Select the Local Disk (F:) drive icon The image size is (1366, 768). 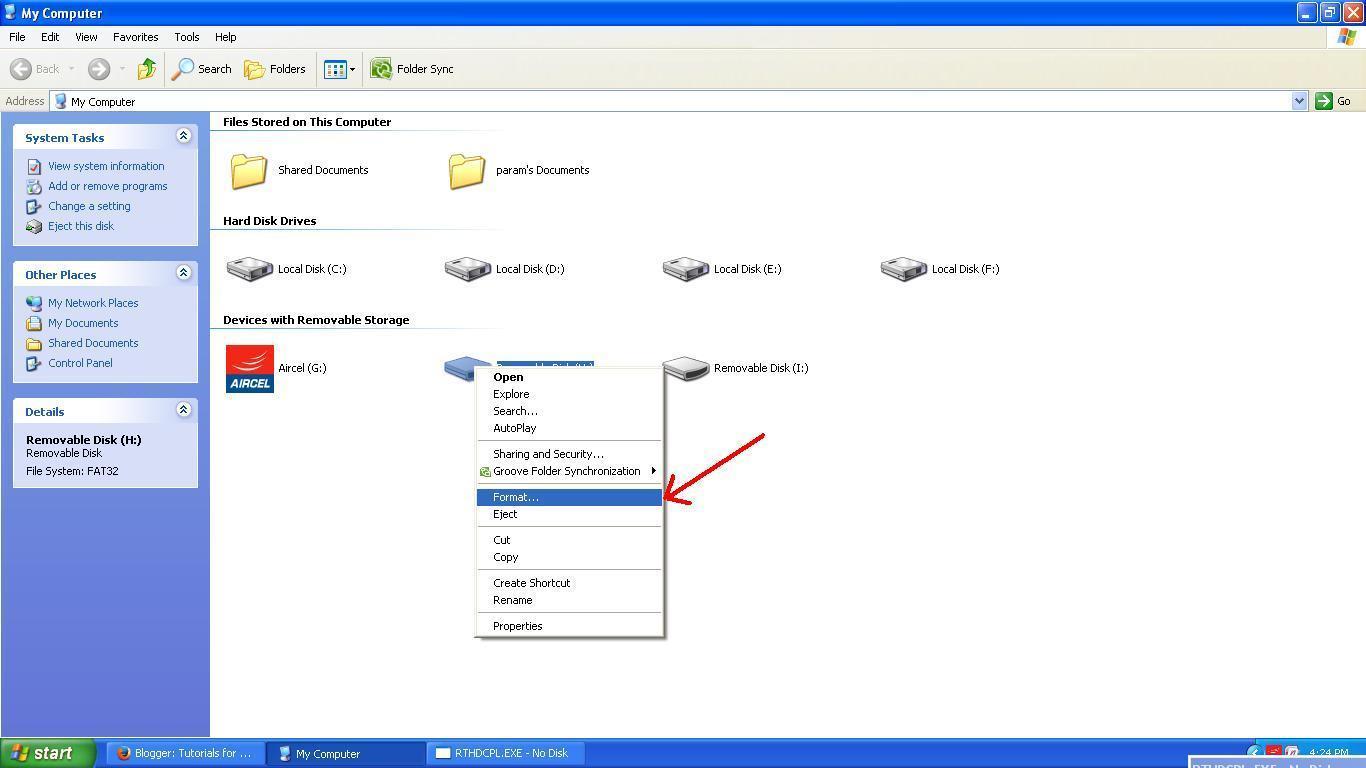(903, 269)
